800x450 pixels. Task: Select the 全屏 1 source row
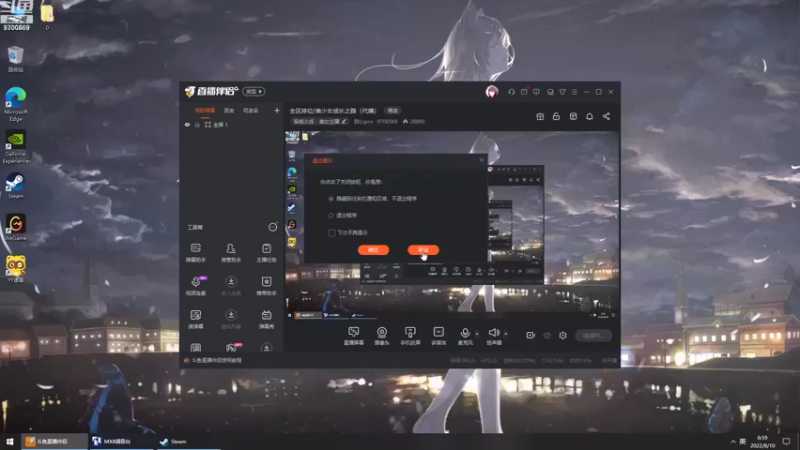(232, 124)
